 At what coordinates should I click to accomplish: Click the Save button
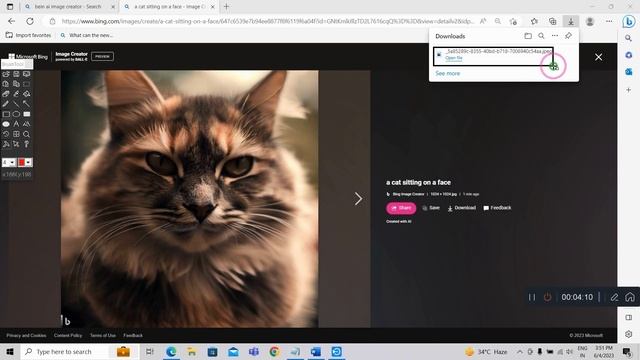point(431,208)
